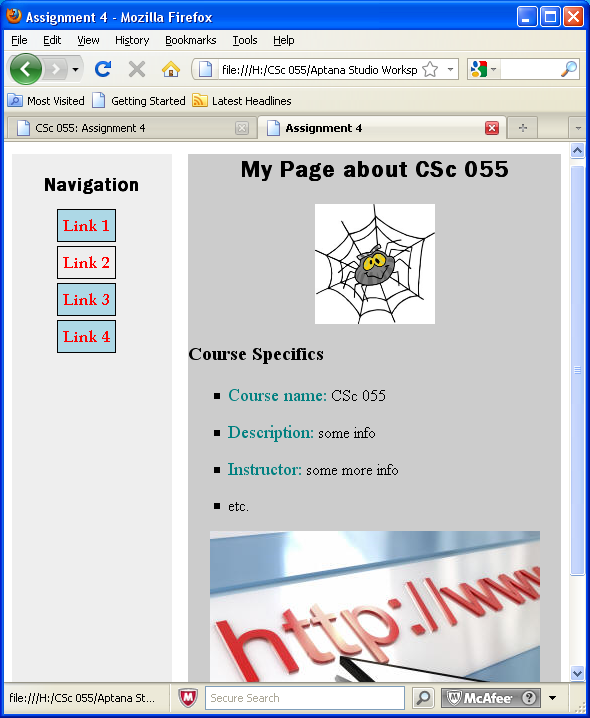
Task: Click the McAfee shield icon in status bar
Action: pyautogui.click(x=188, y=698)
